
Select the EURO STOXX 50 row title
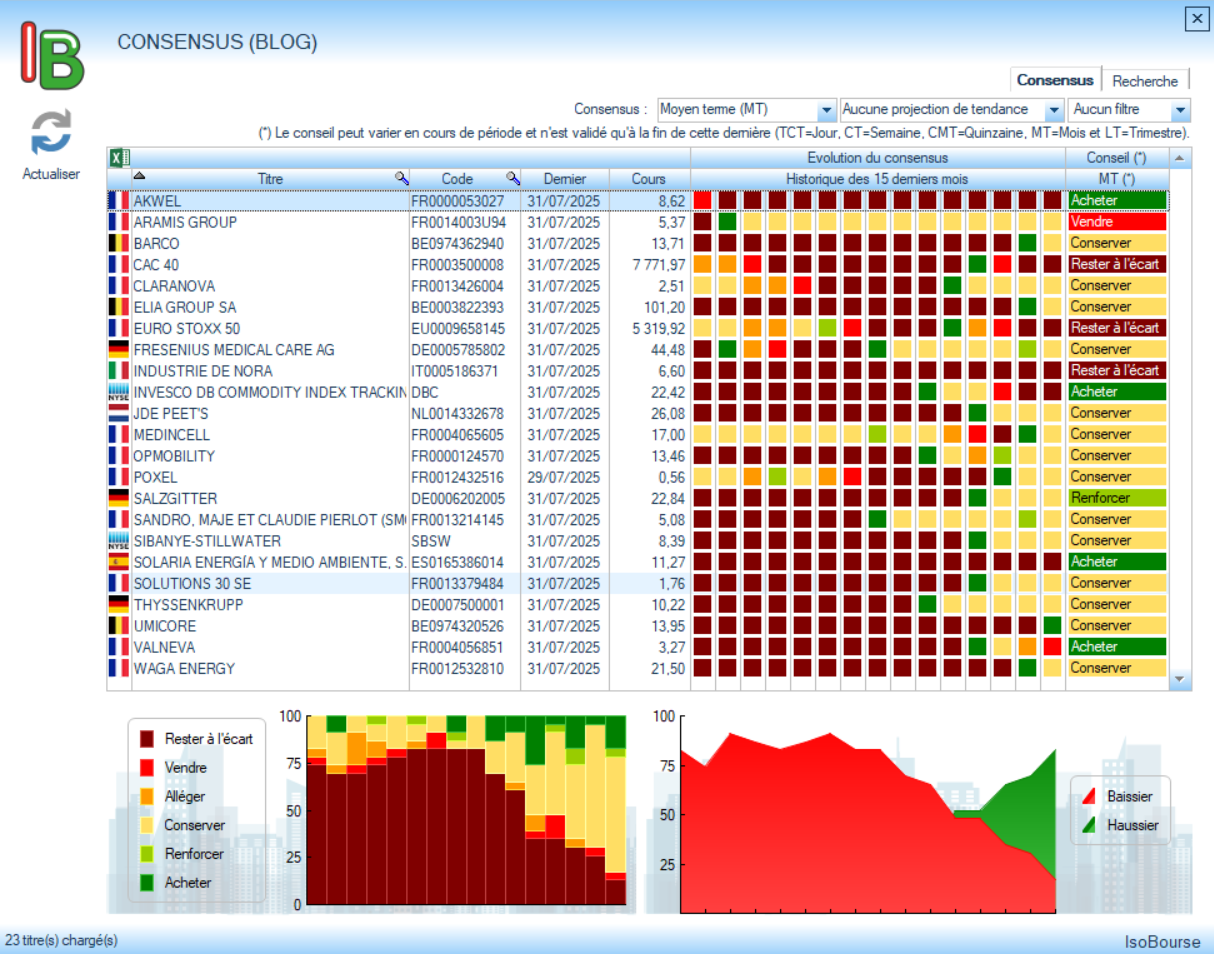pyautogui.click(x=186, y=328)
